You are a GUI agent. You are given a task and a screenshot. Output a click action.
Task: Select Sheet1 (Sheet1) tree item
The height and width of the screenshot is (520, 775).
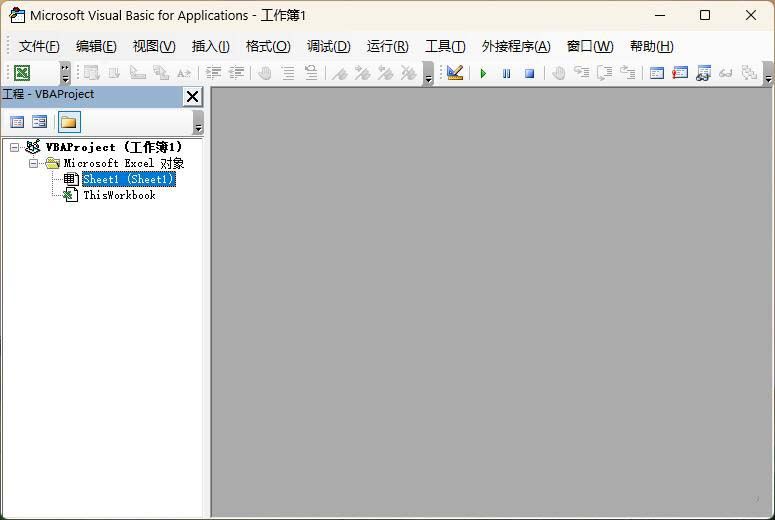click(x=129, y=179)
